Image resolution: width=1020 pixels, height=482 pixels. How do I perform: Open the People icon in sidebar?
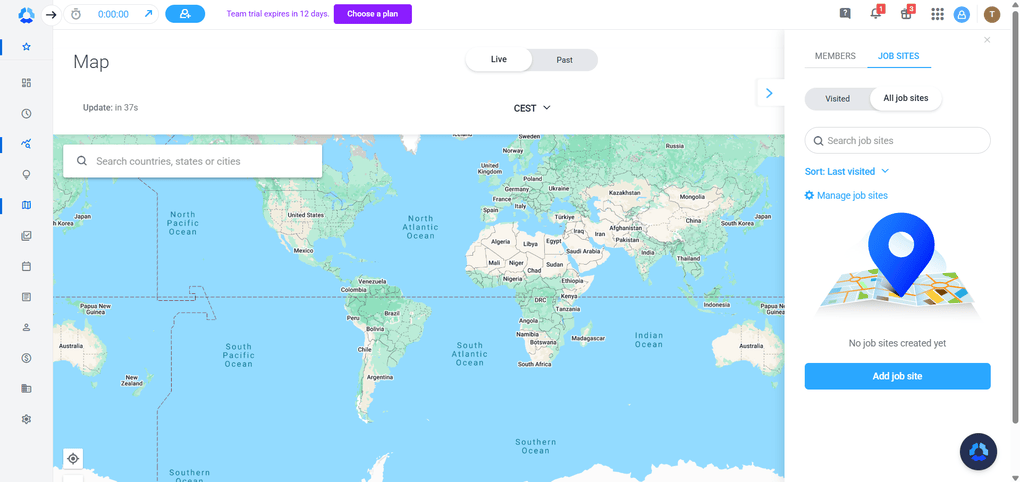coord(27,327)
